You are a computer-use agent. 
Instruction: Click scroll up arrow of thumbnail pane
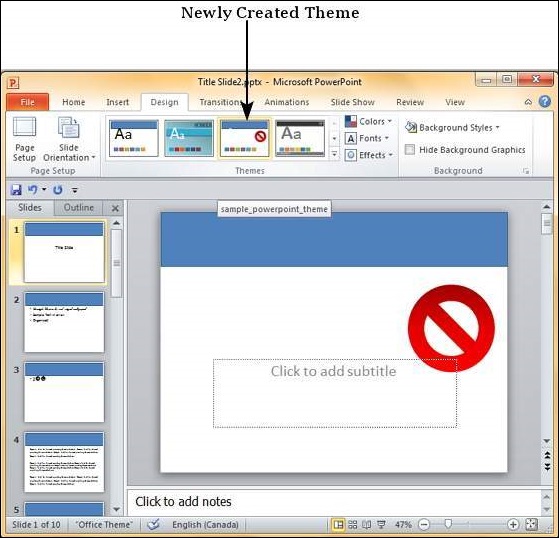116,223
